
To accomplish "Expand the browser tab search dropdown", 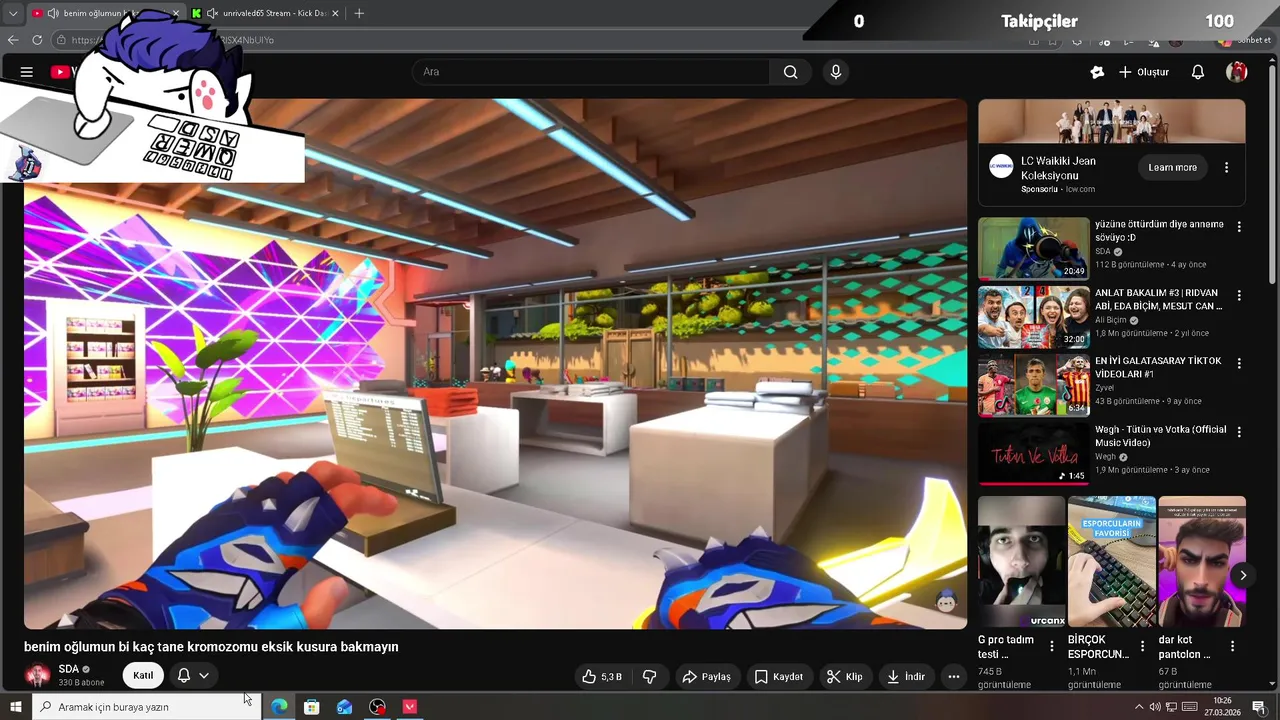I will coord(13,13).
